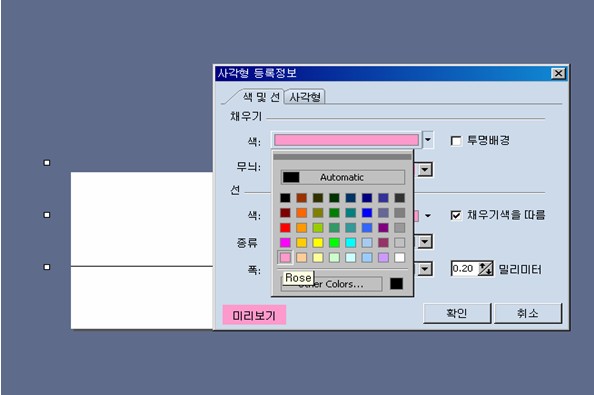Viewport: 594px width, 395px height.
Task: Click the black swatch beside Other Colors
Action: 396,284
